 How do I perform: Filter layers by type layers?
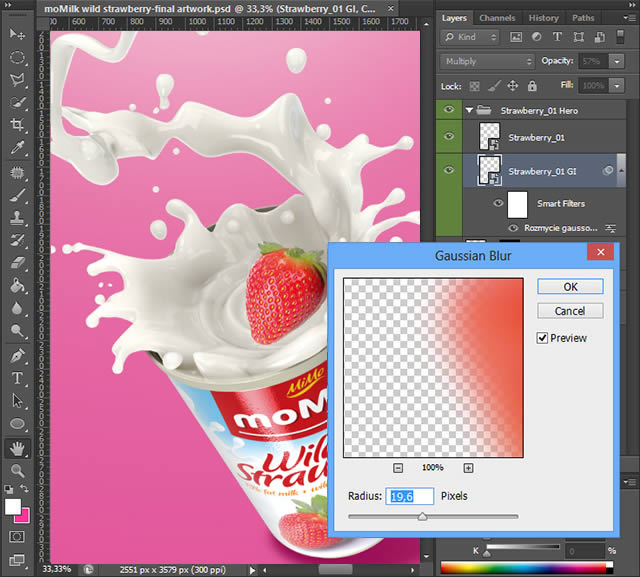(x=557, y=37)
